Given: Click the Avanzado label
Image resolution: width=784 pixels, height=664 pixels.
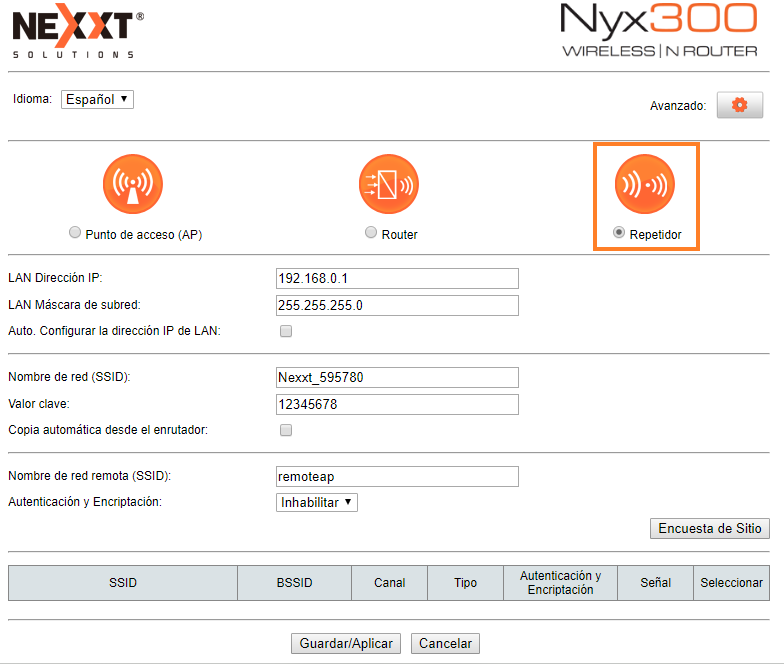Looking at the screenshot, I should click(678, 106).
